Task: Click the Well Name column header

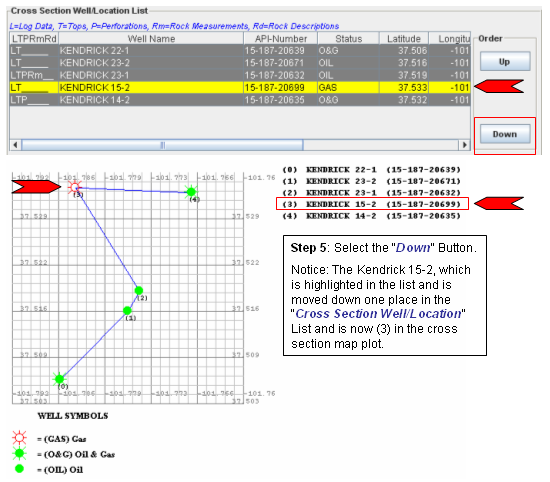Action: click(x=151, y=39)
